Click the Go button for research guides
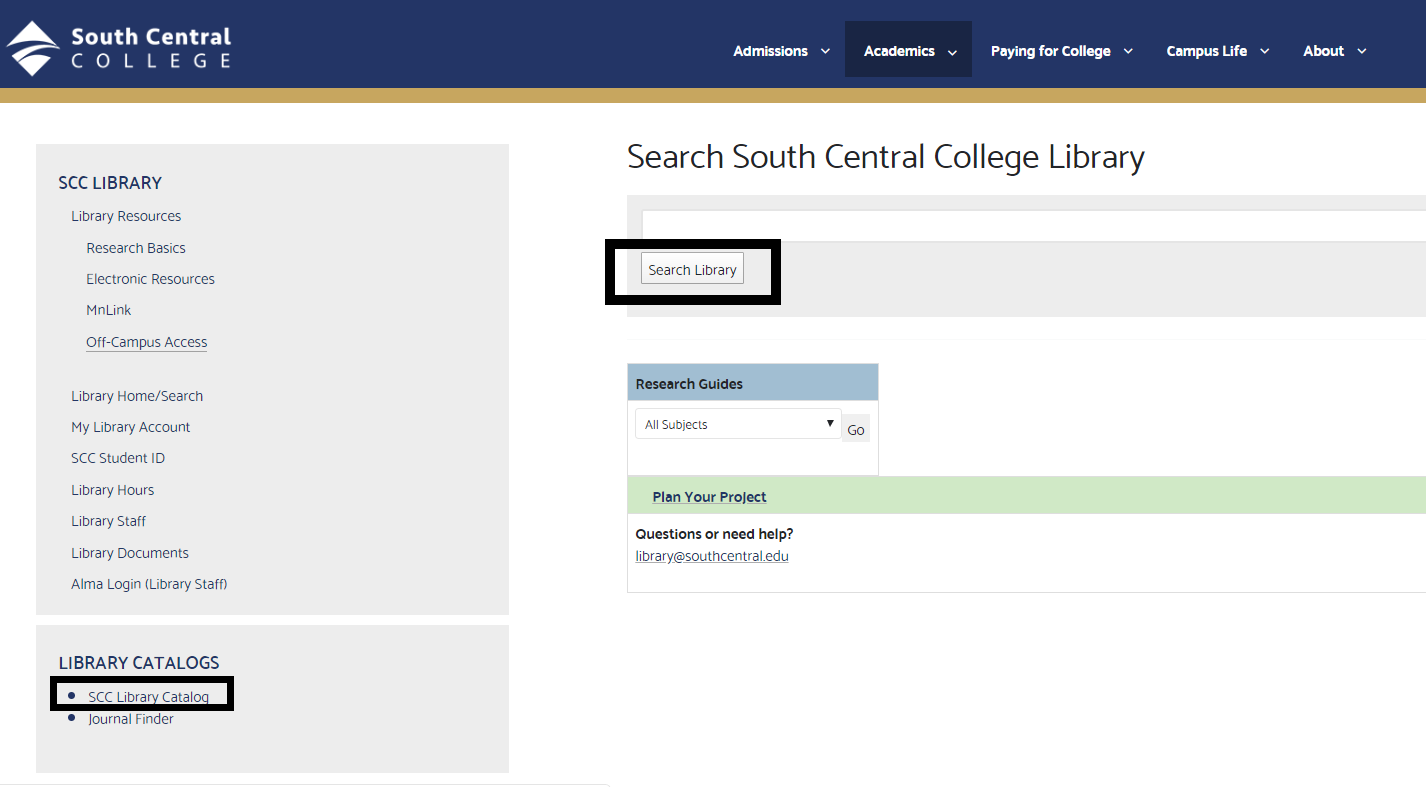The width and height of the screenshot is (1426, 787). click(856, 429)
